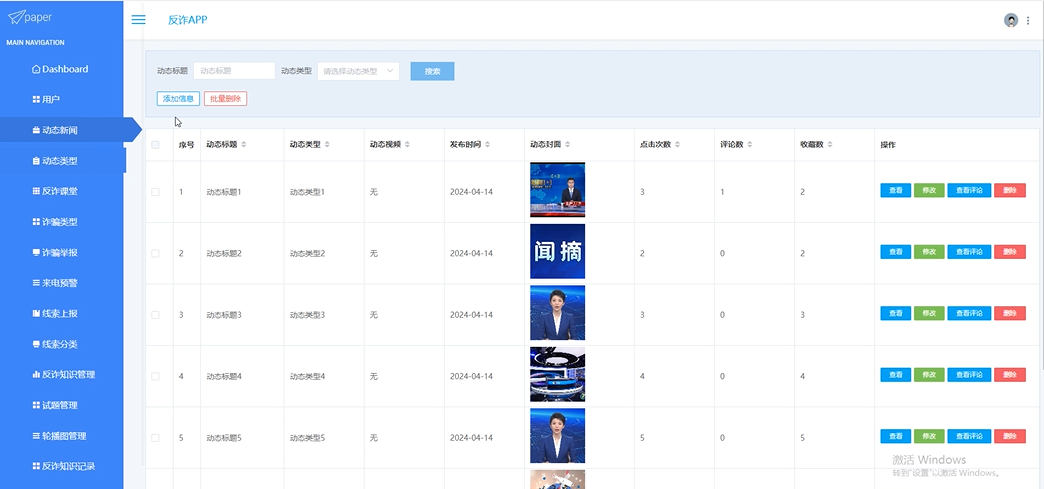
Task: Click the paper plane logo icon
Action: (16, 16)
